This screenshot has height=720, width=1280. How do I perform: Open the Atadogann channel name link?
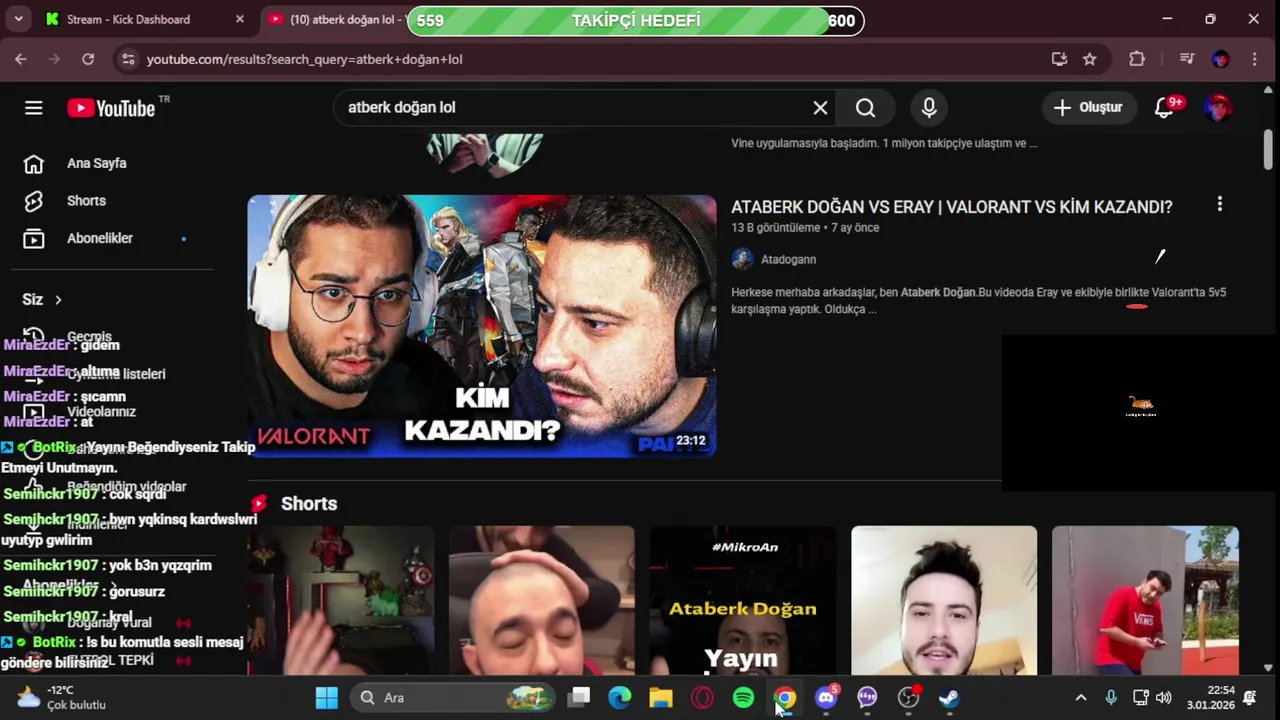(x=788, y=259)
